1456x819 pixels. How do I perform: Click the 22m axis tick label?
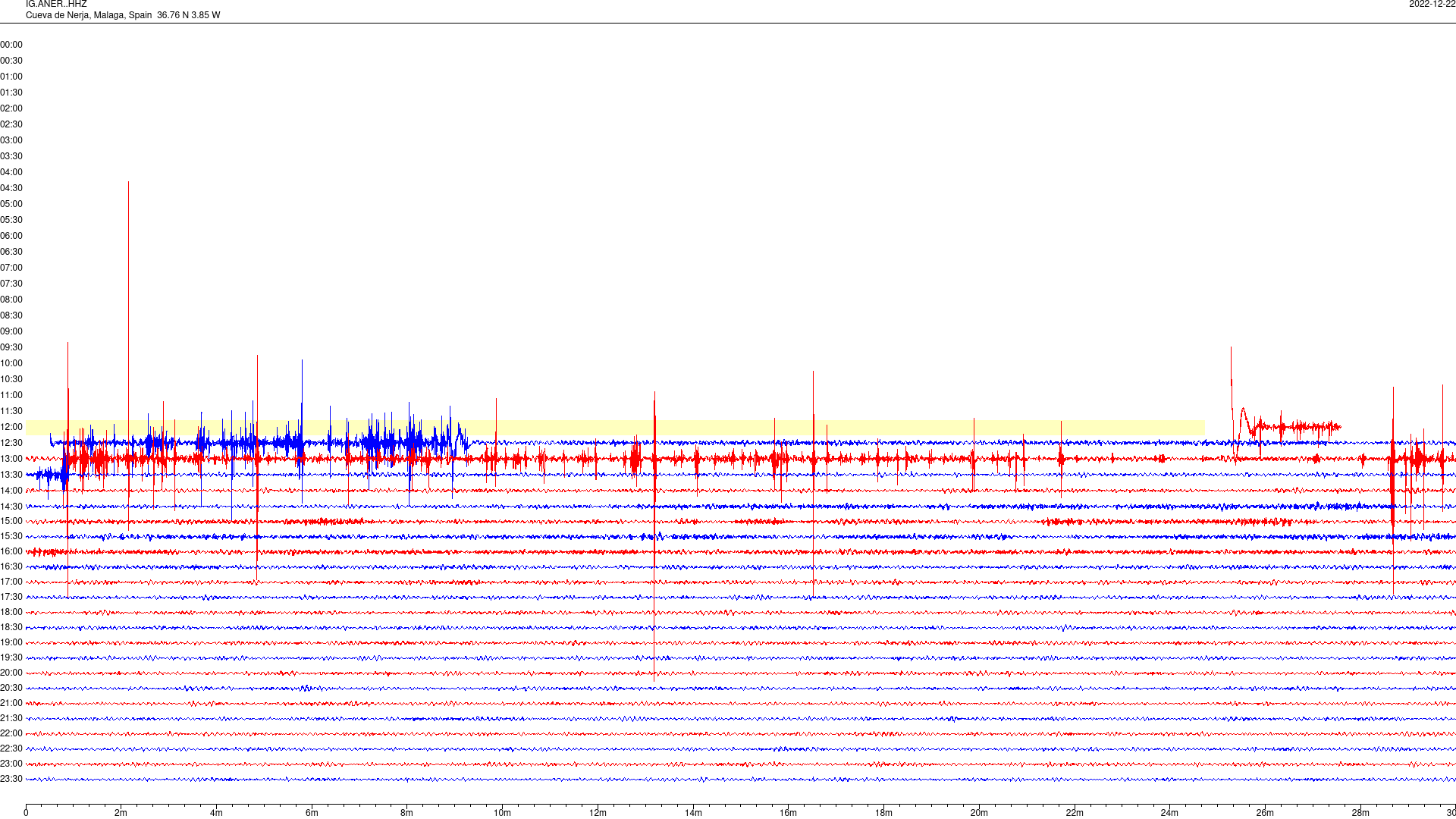pyautogui.click(x=1075, y=813)
